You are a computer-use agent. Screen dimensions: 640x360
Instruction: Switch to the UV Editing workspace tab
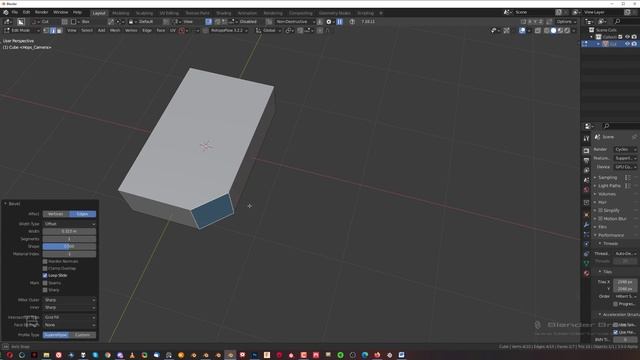[169, 13]
